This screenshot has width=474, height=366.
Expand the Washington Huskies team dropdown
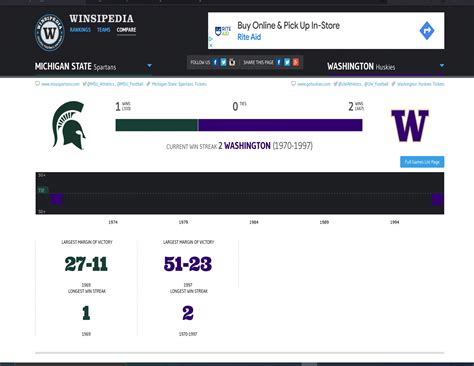pyautogui.click(x=442, y=66)
